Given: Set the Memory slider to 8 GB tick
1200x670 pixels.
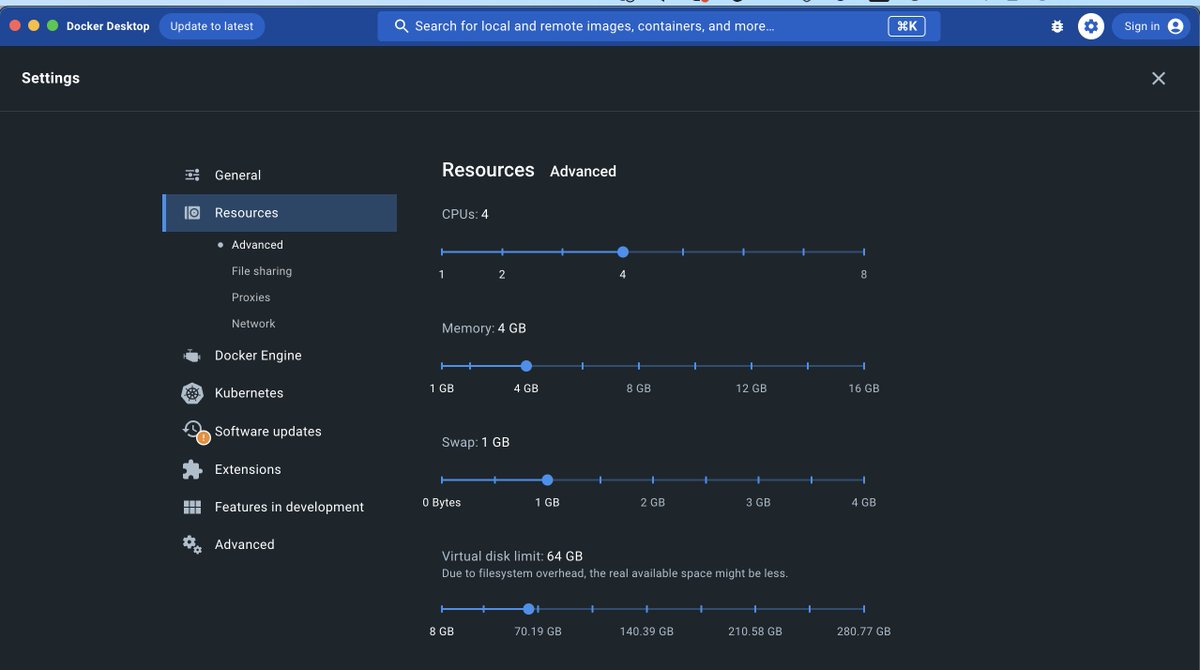Looking at the screenshot, I should (x=639, y=366).
